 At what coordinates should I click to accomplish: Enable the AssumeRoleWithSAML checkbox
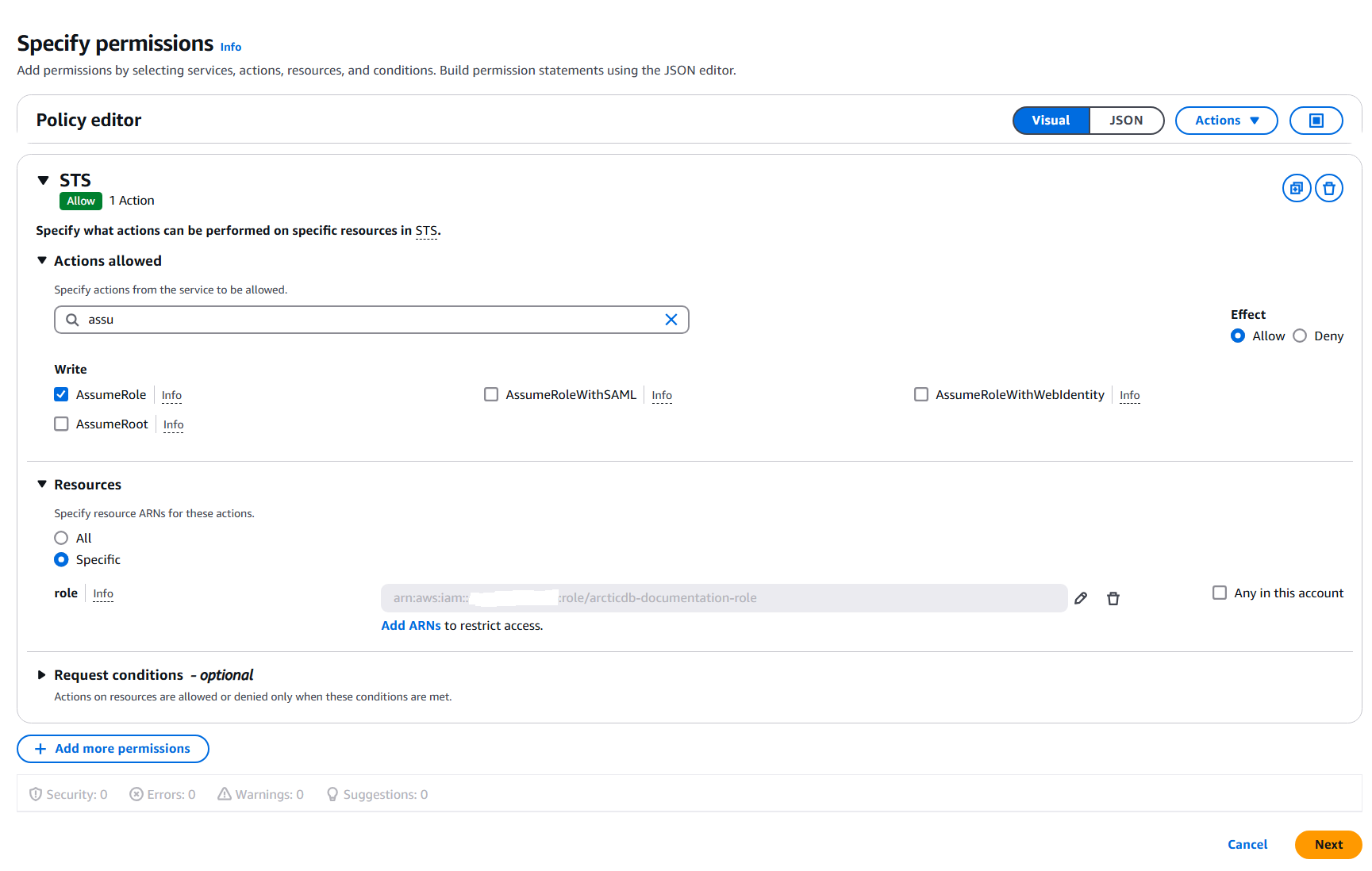491,394
